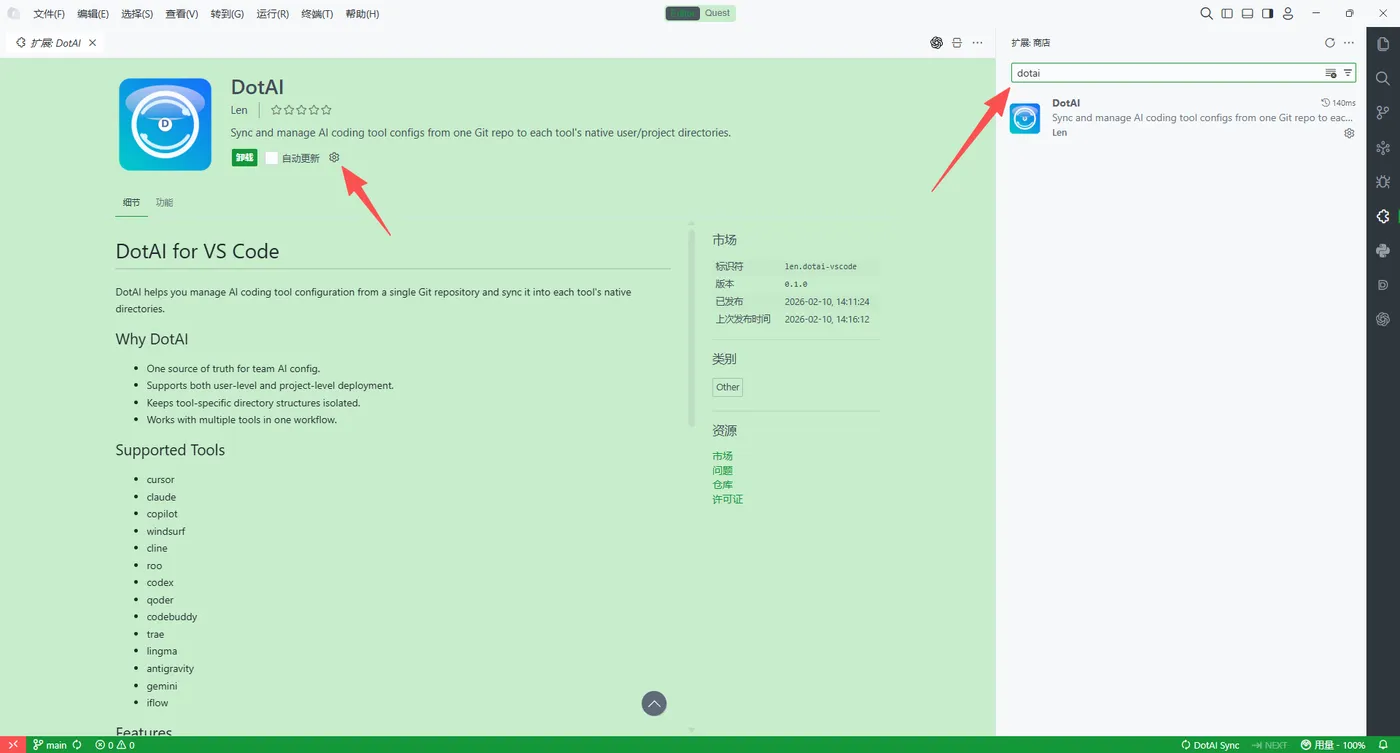Image resolution: width=1400 pixels, height=753 pixels.
Task: Click the remote connection icon in status bar
Action: pos(11,745)
